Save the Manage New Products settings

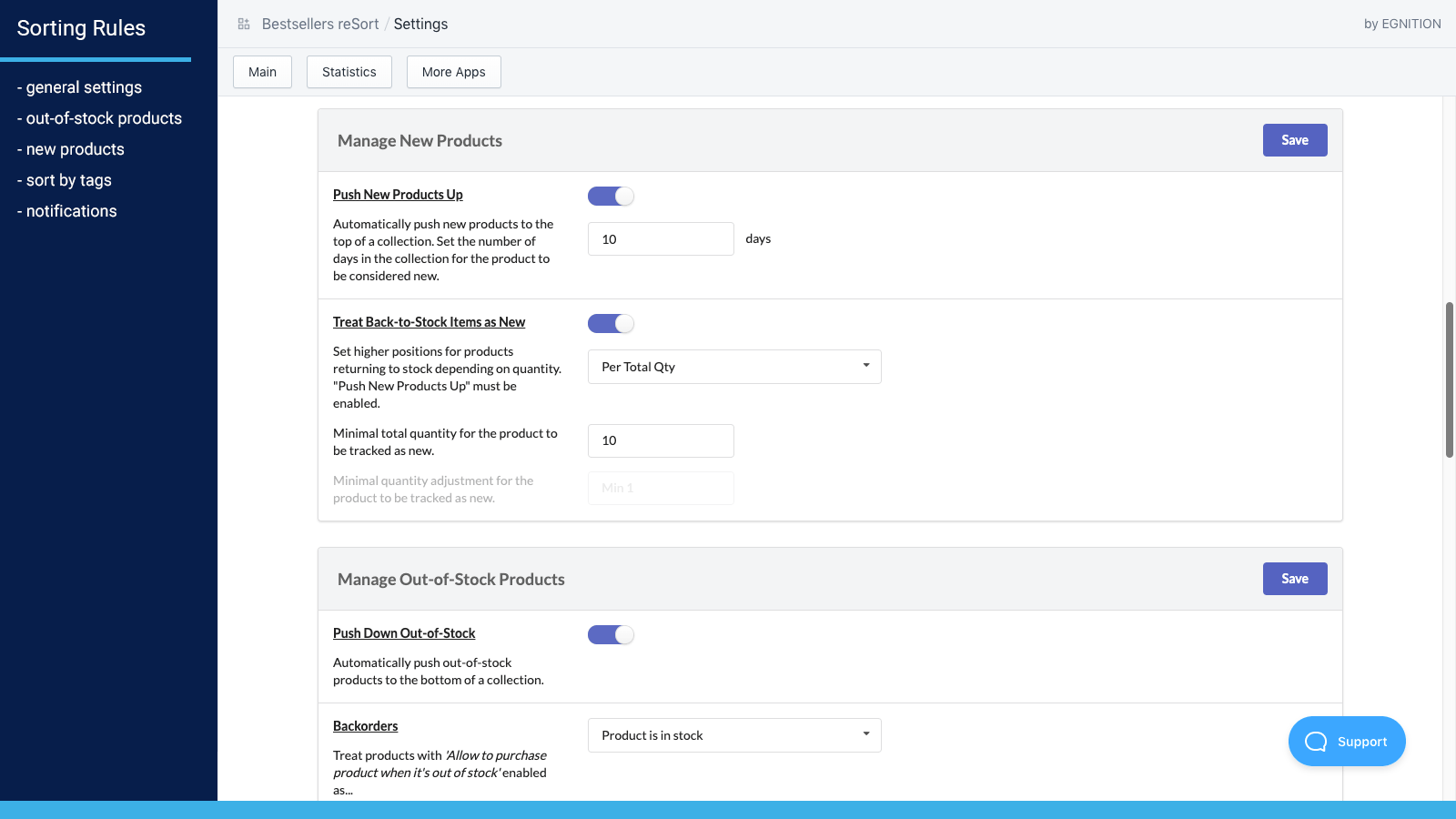coord(1295,140)
